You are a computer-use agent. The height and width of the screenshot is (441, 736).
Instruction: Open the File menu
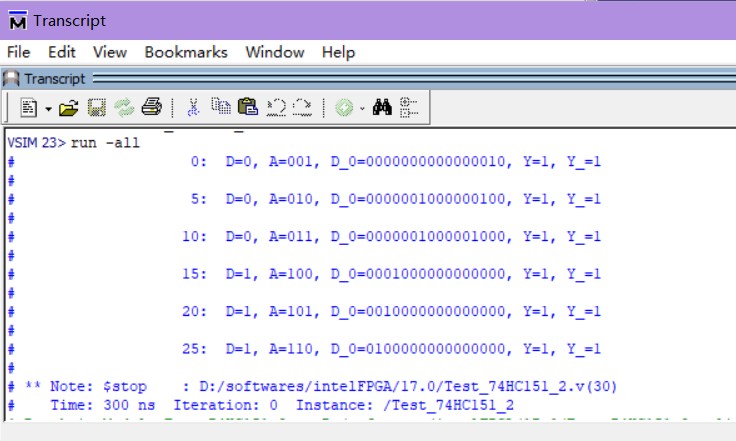19,52
